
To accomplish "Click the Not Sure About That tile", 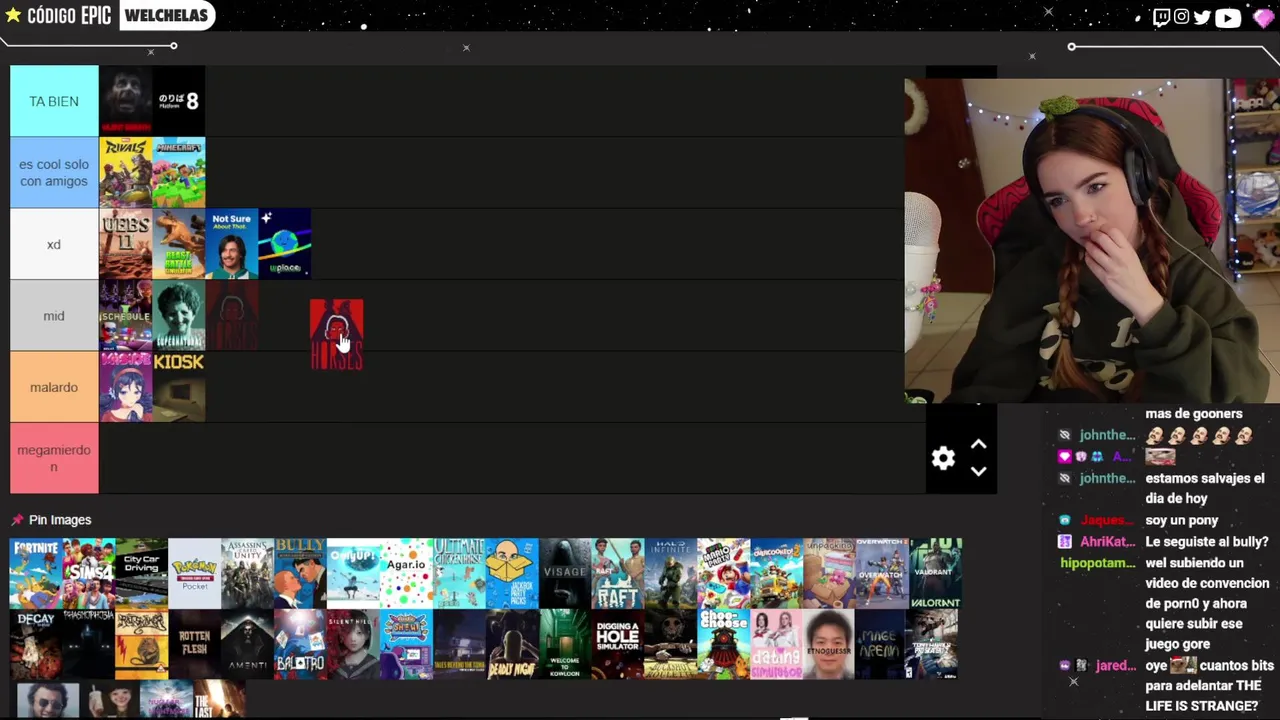I will pyautogui.click(x=232, y=244).
